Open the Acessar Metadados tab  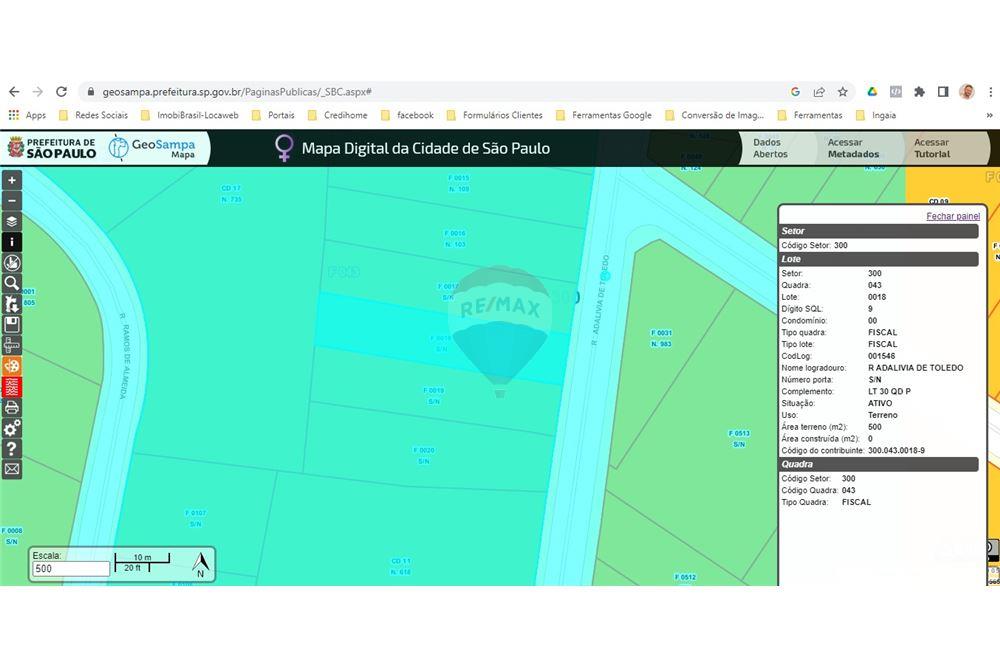[x=853, y=148]
